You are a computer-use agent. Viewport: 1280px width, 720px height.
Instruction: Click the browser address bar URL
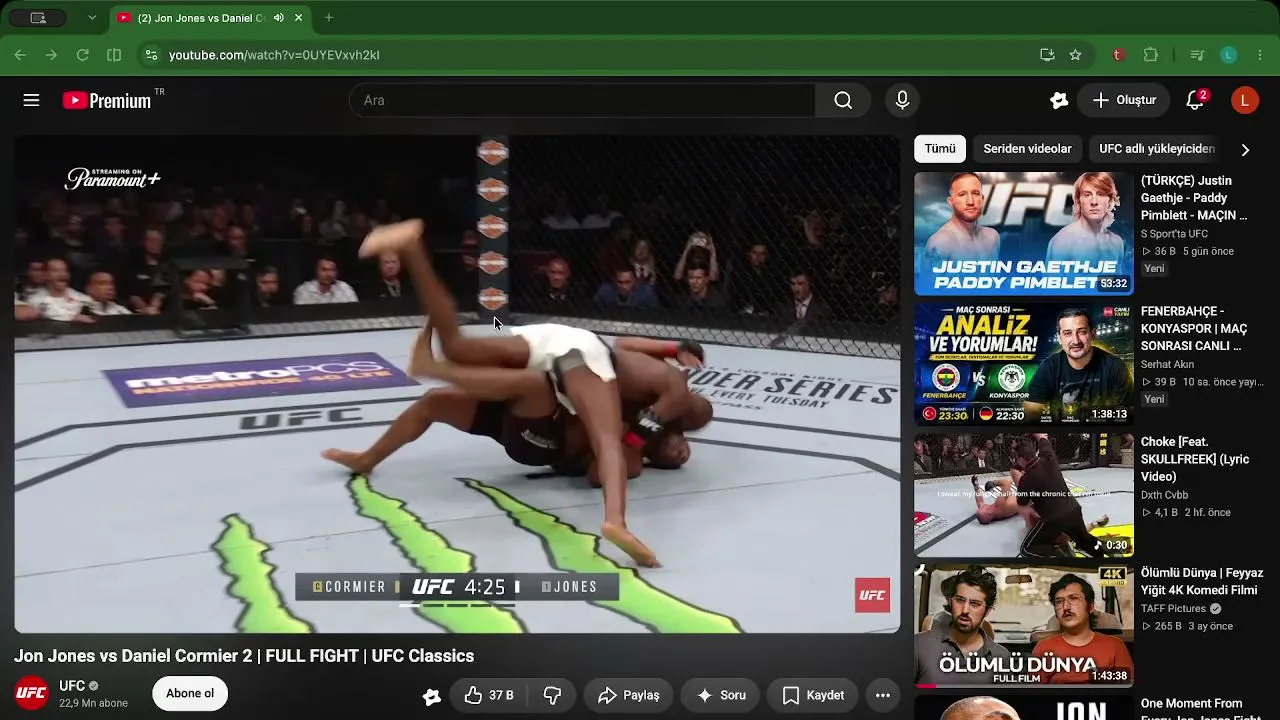[274, 55]
